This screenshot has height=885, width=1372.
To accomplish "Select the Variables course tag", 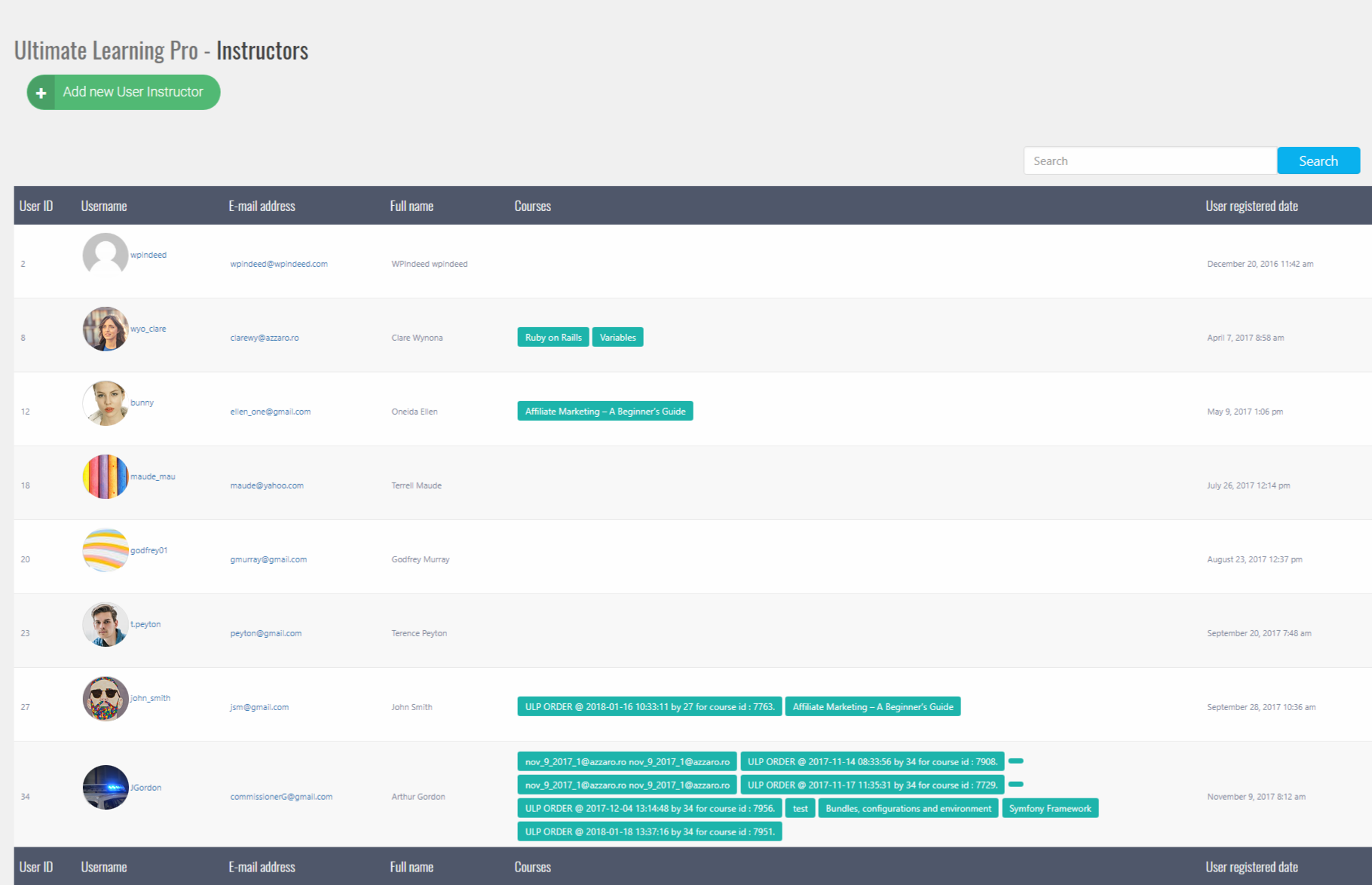I will tap(618, 338).
